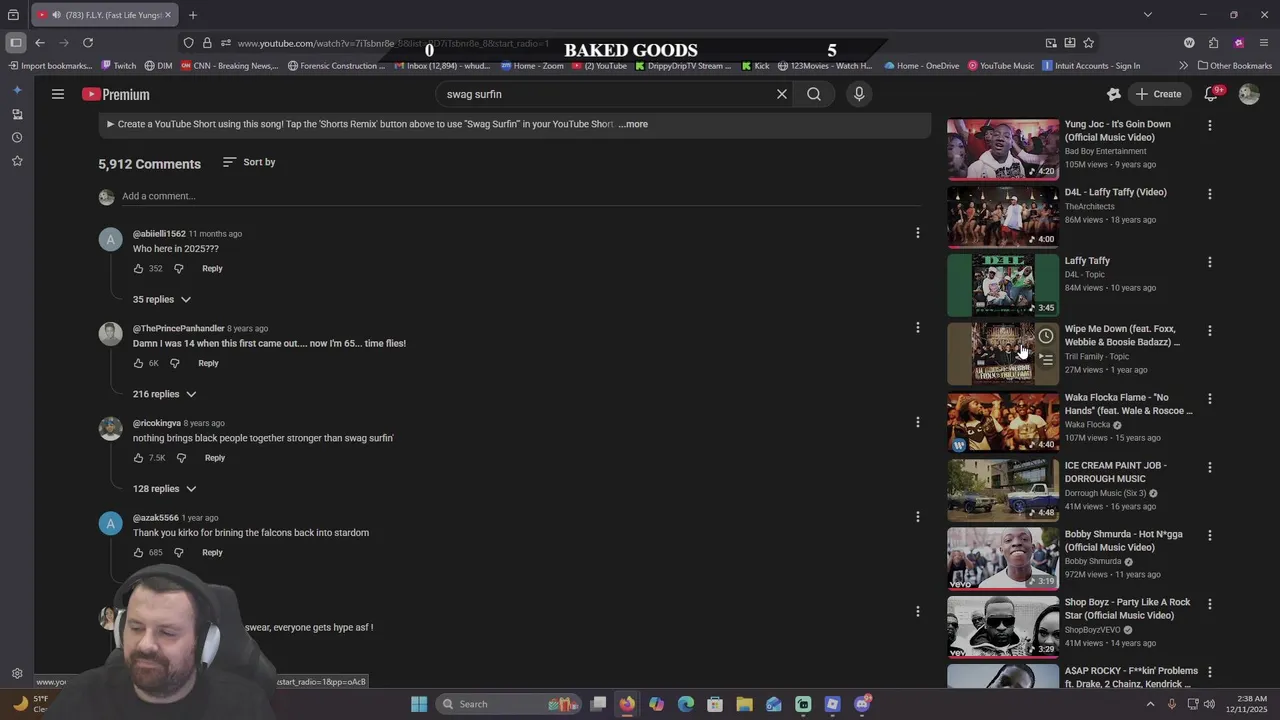
Task: Open the sidebar history clock icon
Action: point(17,137)
